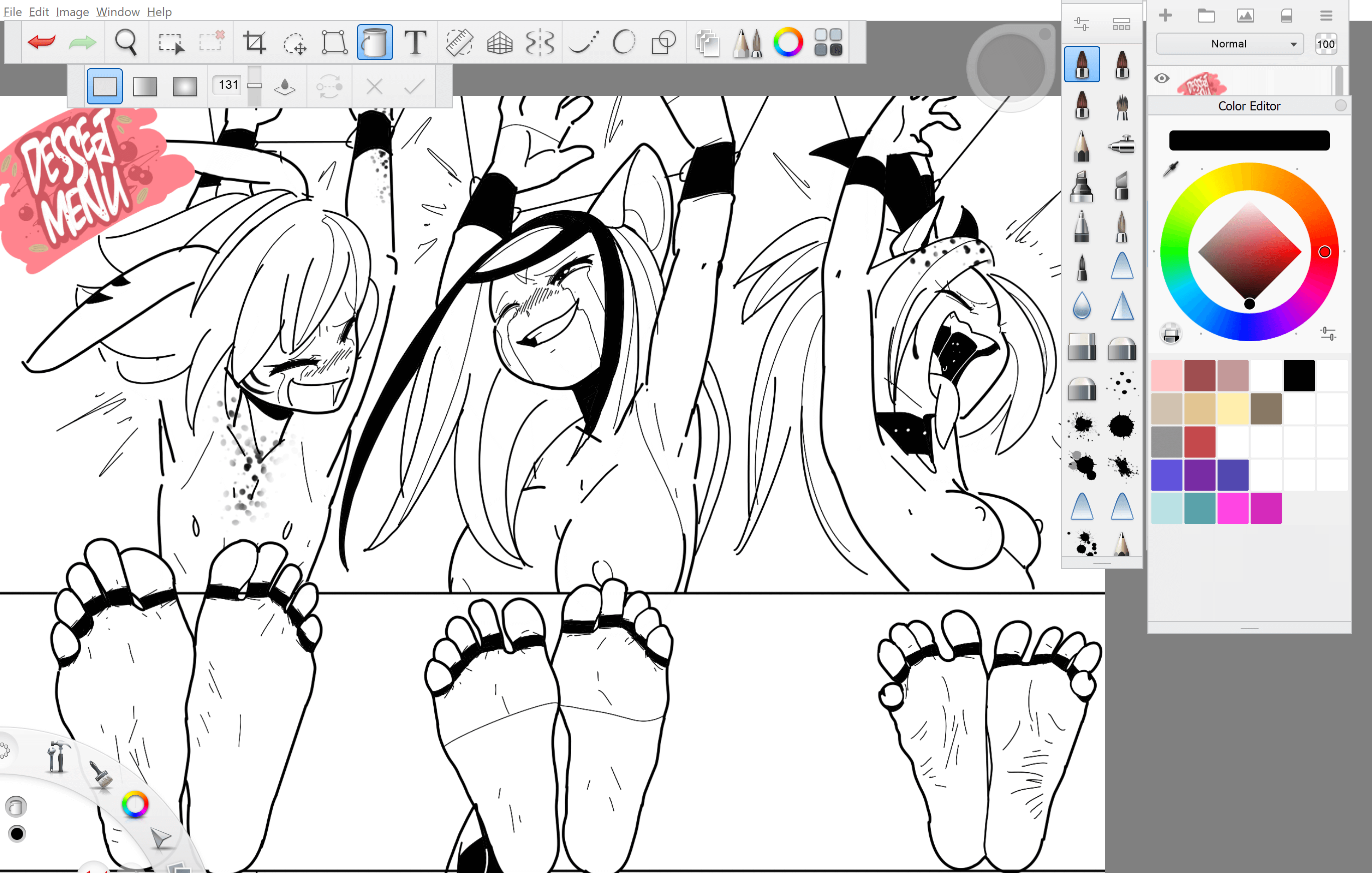Select the airbrush in brush palette
Screen dimensions: 1372x873
click(x=1121, y=145)
